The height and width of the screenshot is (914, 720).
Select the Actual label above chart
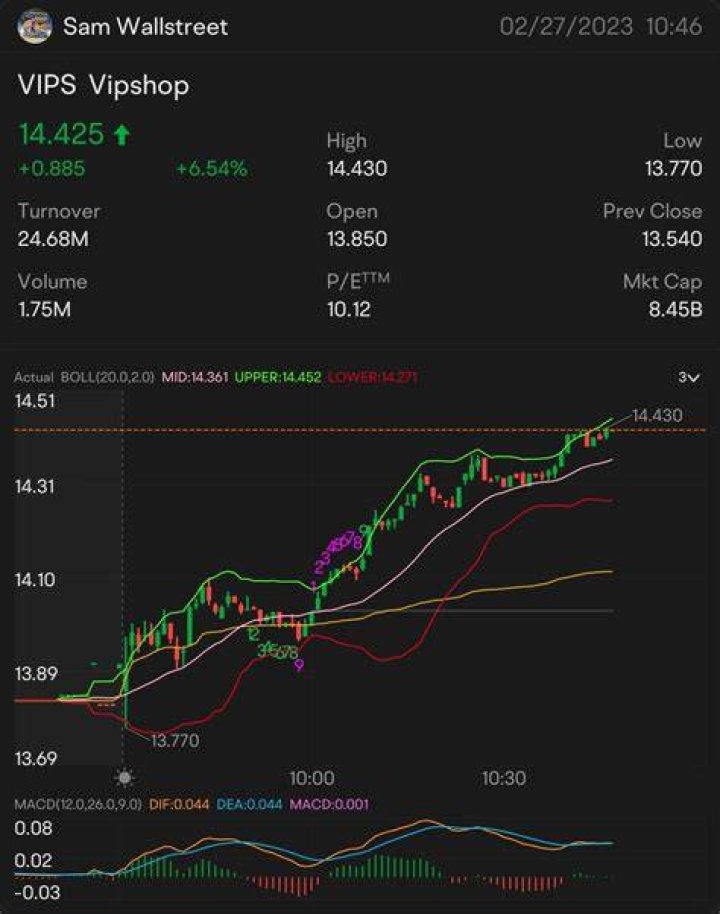pyautogui.click(x=34, y=377)
